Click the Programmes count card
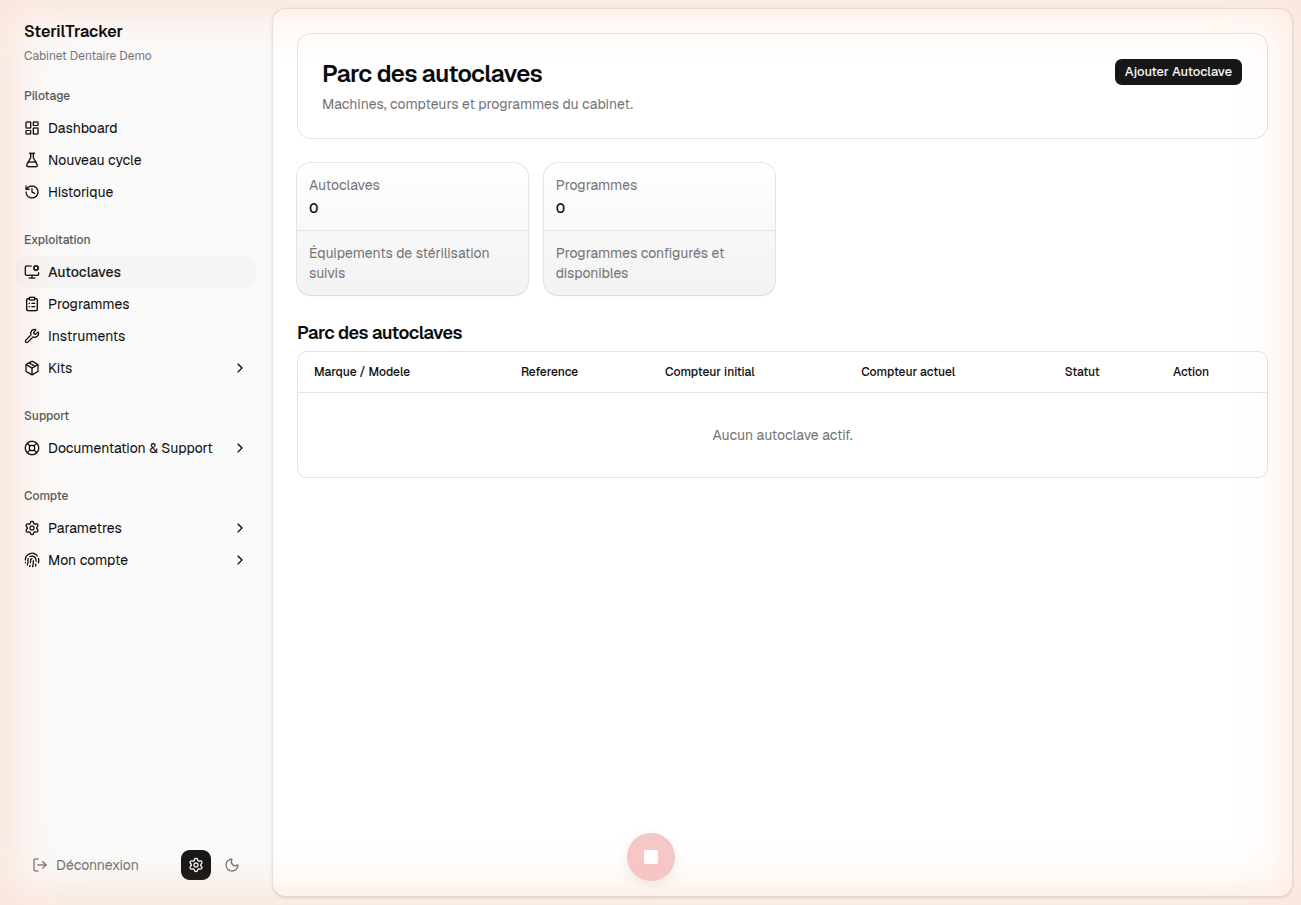Screen dimensions: 1301x905 (x=659, y=229)
